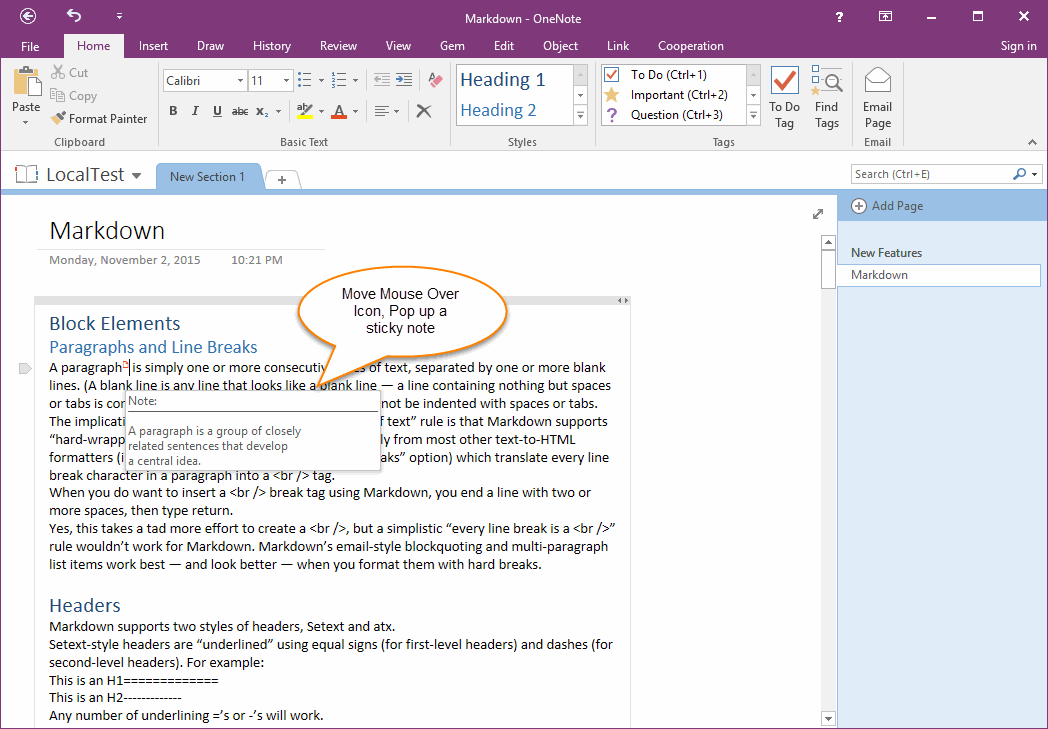Toggle Italic formatting
The height and width of the screenshot is (729, 1048).
(195, 111)
